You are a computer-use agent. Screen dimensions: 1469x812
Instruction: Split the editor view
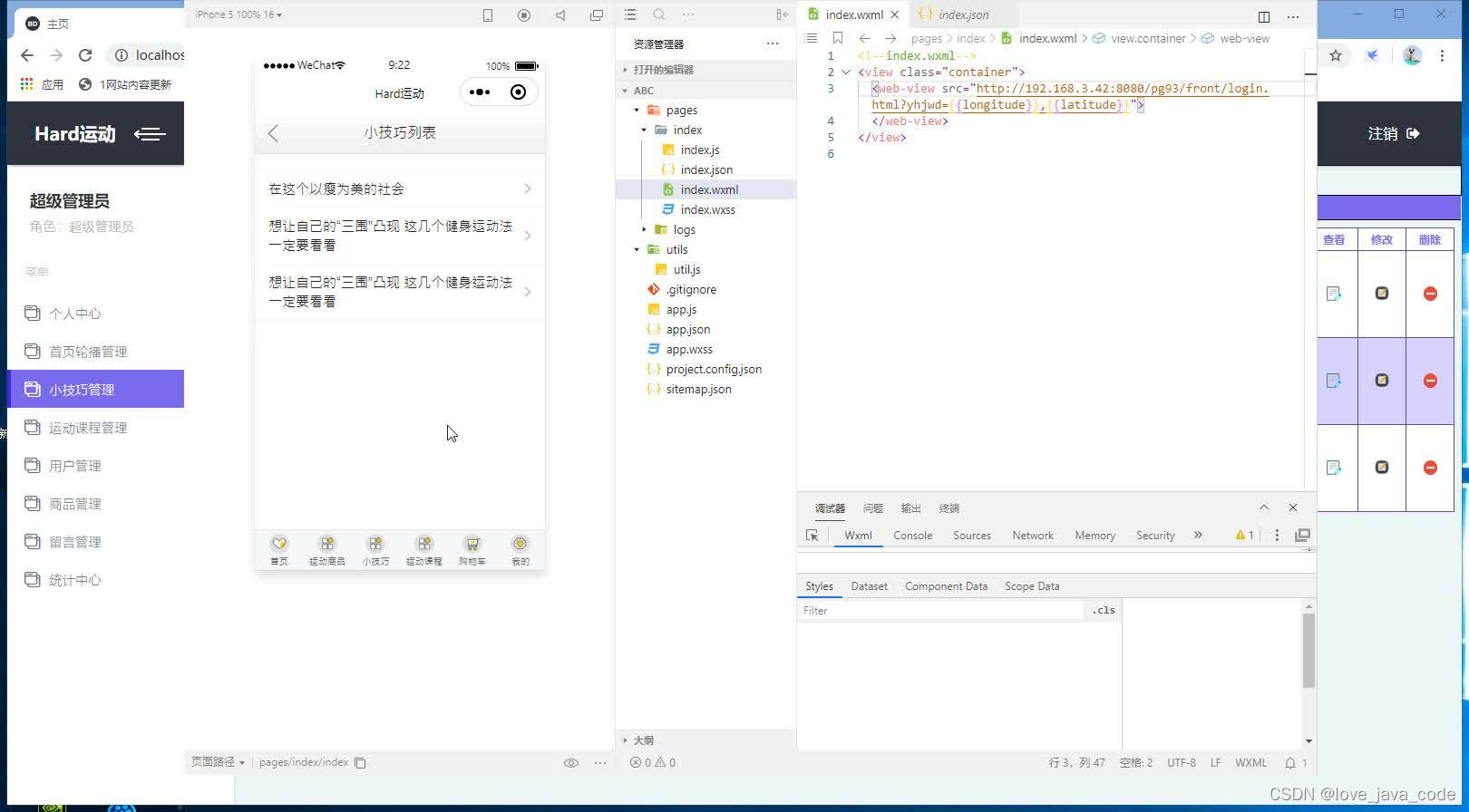(1264, 16)
